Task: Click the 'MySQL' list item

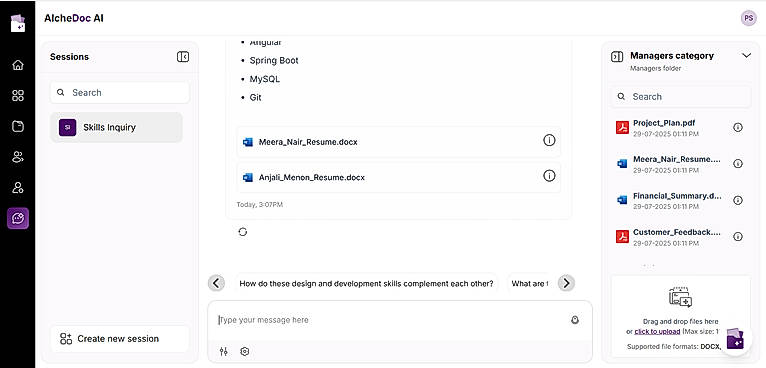Action: tap(264, 79)
